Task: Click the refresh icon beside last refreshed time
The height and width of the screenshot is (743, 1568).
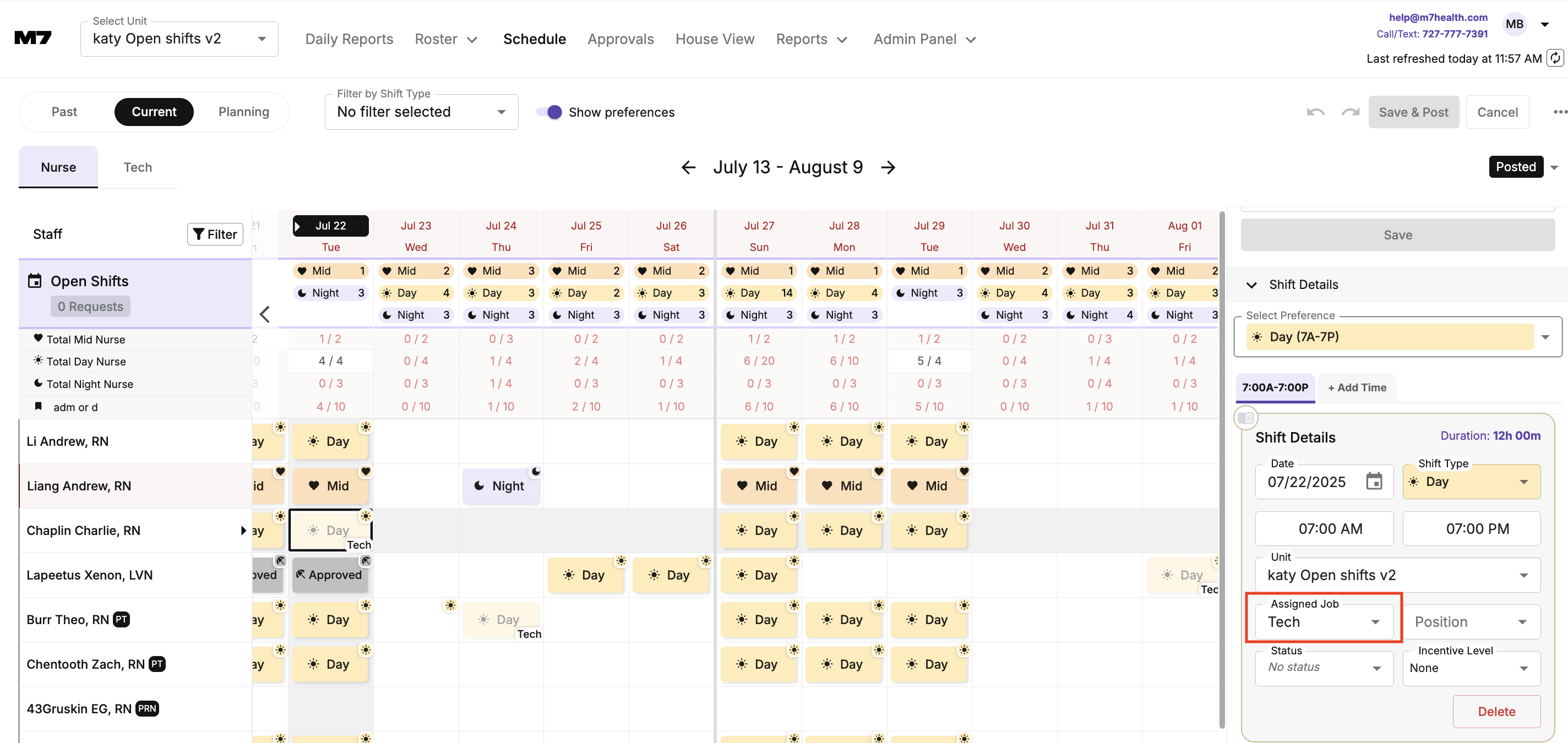Action: [1555, 58]
